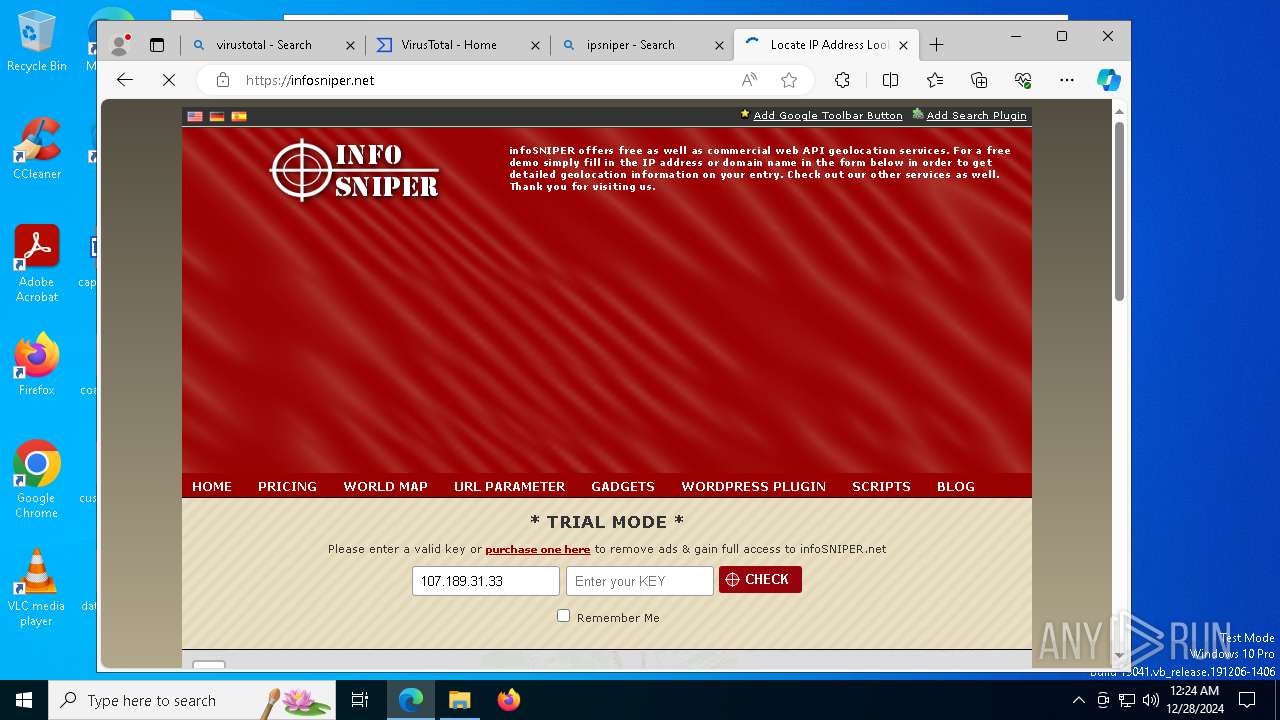Screen dimensions: 1280x720
Task: Open a new browser tab
Action: tap(936, 45)
